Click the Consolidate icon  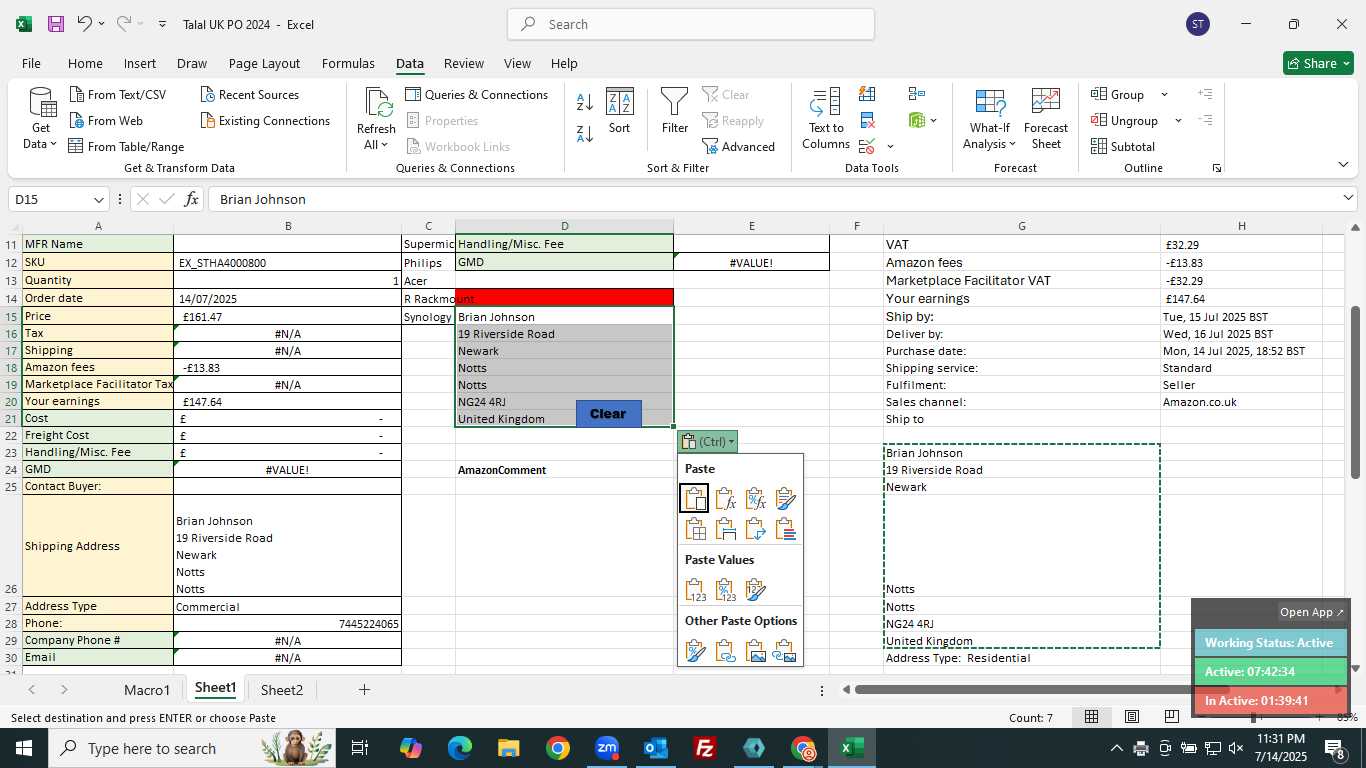916,94
